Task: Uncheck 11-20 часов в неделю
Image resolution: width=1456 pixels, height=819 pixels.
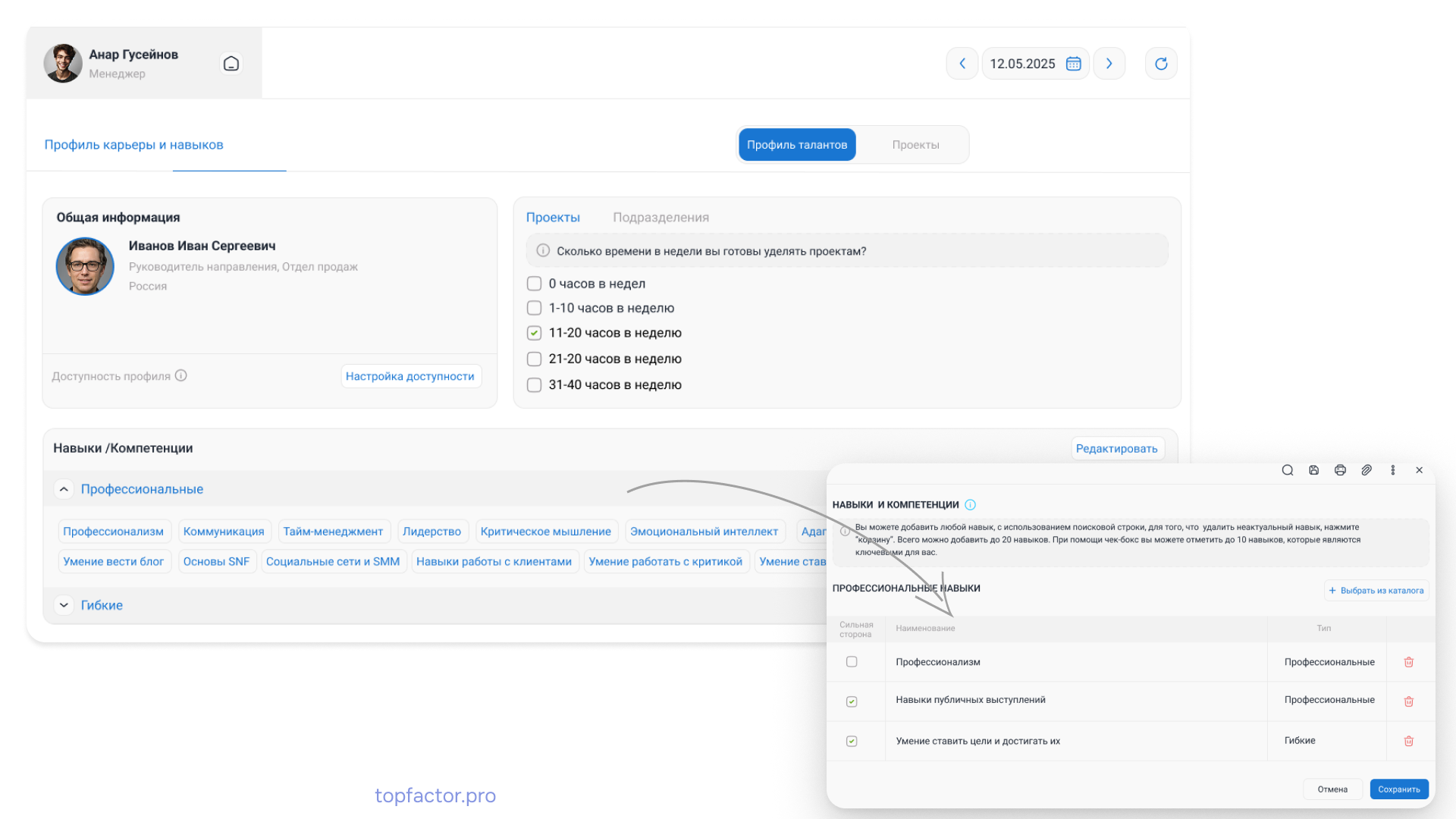Action: 534,333
